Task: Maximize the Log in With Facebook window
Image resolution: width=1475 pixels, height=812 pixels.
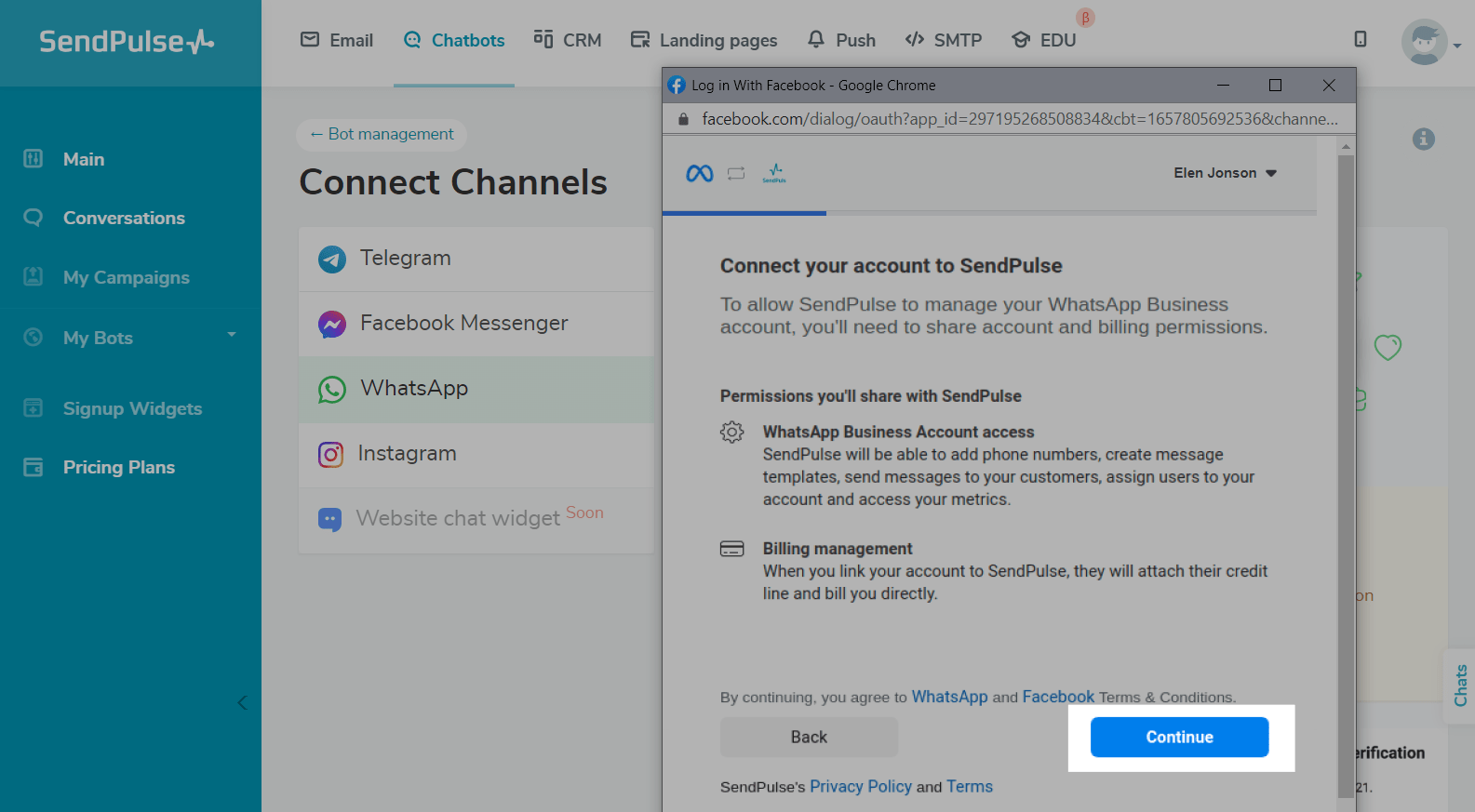Action: (x=1275, y=85)
